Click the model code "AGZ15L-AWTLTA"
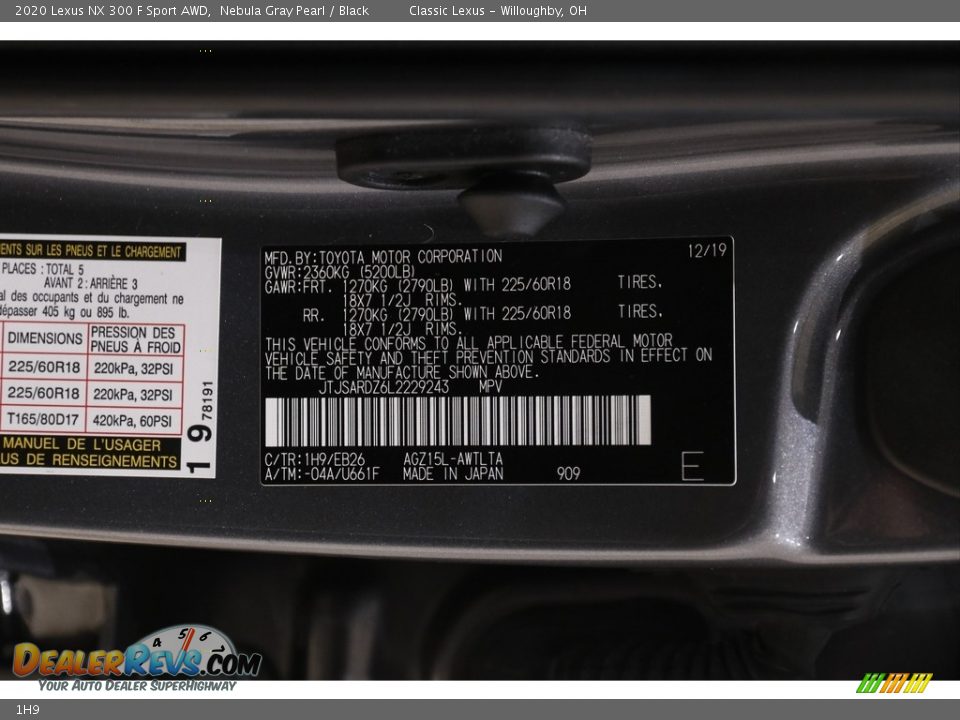 453,459
